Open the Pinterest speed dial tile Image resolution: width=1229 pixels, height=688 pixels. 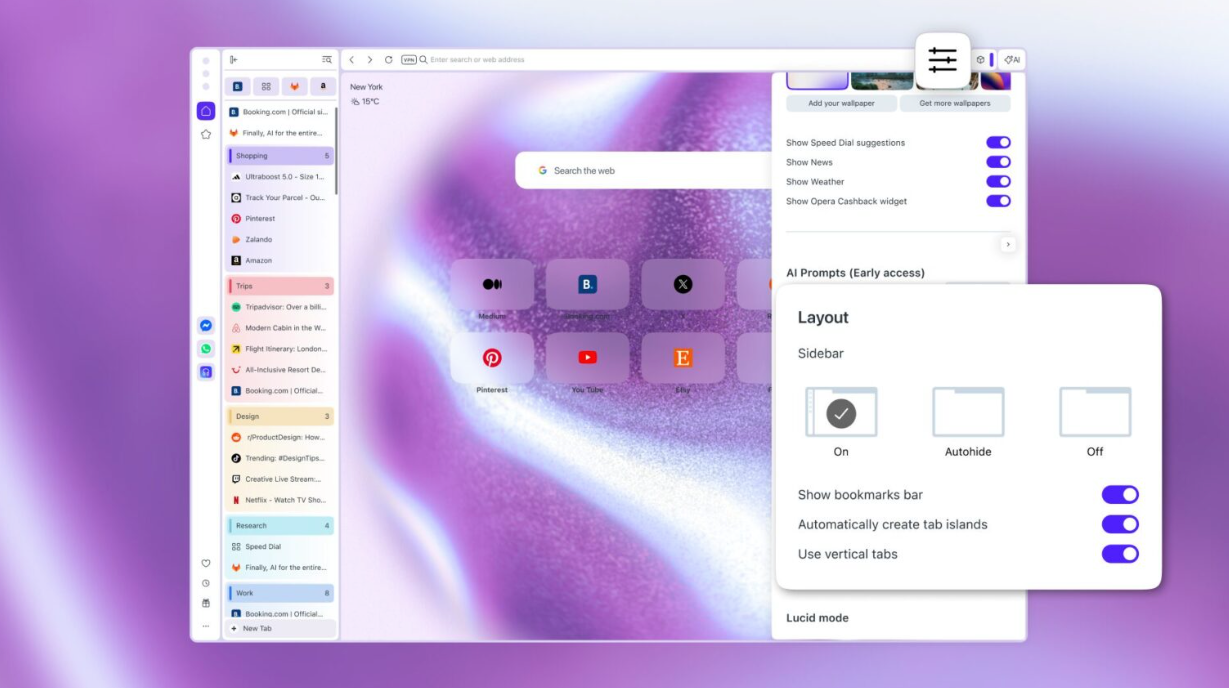(x=492, y=358)
